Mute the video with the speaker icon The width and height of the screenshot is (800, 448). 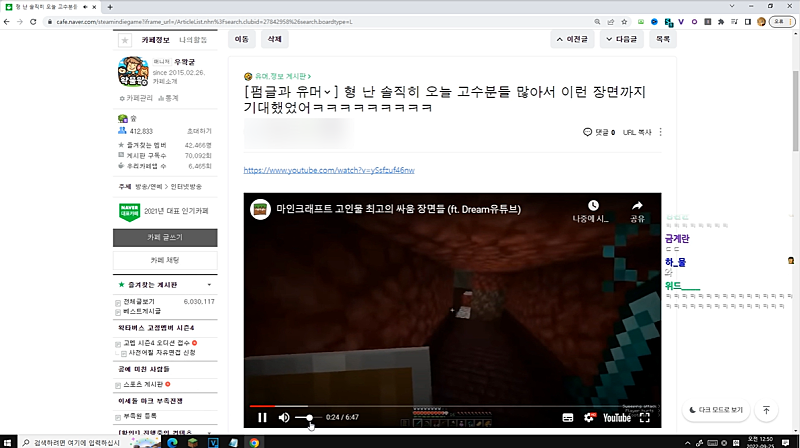point(284,417)
